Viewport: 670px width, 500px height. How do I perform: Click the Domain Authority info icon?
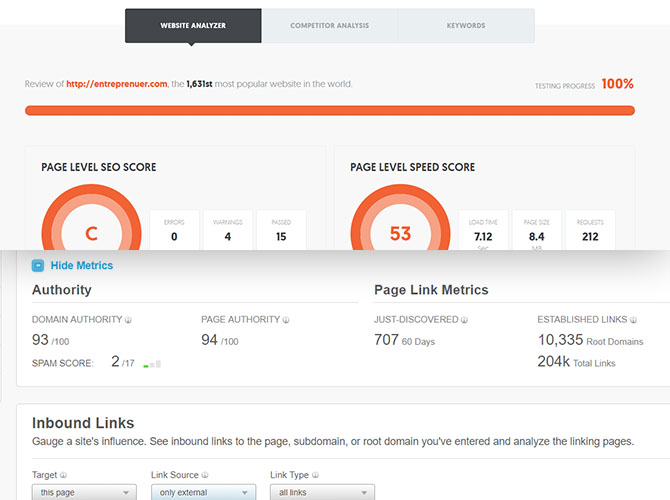pos(128,320)
